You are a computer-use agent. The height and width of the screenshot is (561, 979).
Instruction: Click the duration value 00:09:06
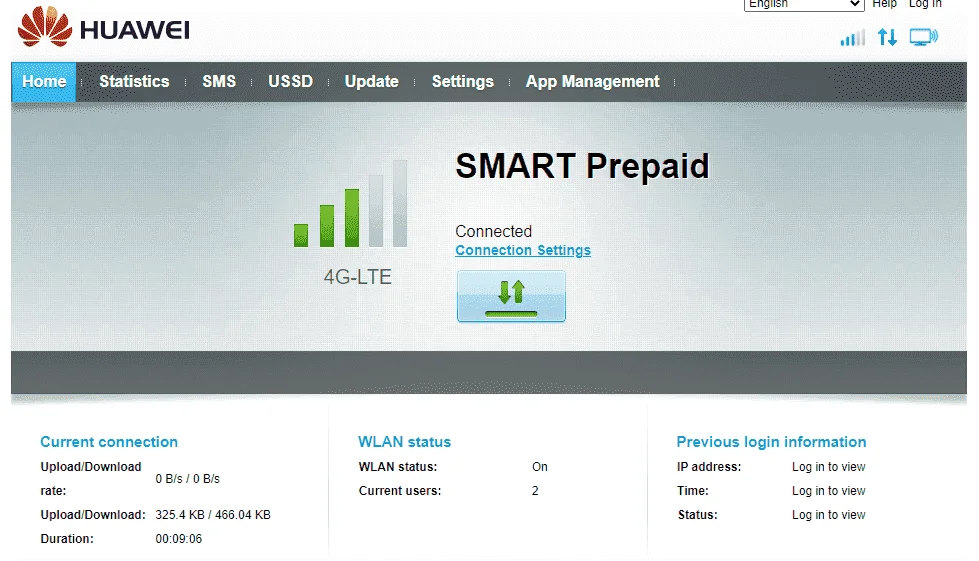coord(179,539)
